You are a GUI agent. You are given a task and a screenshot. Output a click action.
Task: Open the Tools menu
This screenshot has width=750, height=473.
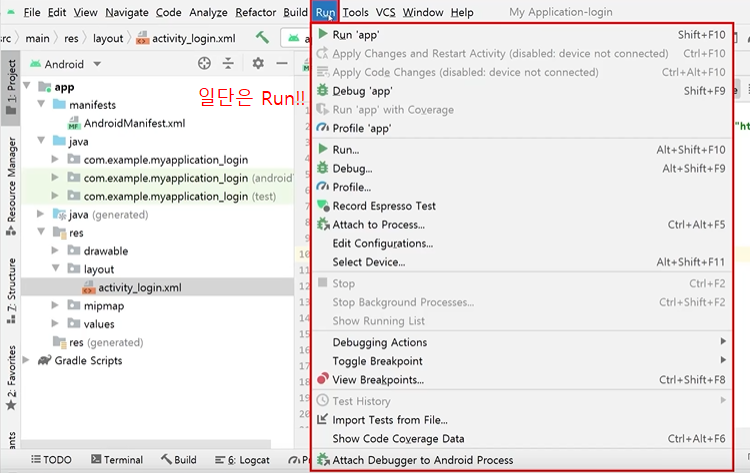coord(355,12)
